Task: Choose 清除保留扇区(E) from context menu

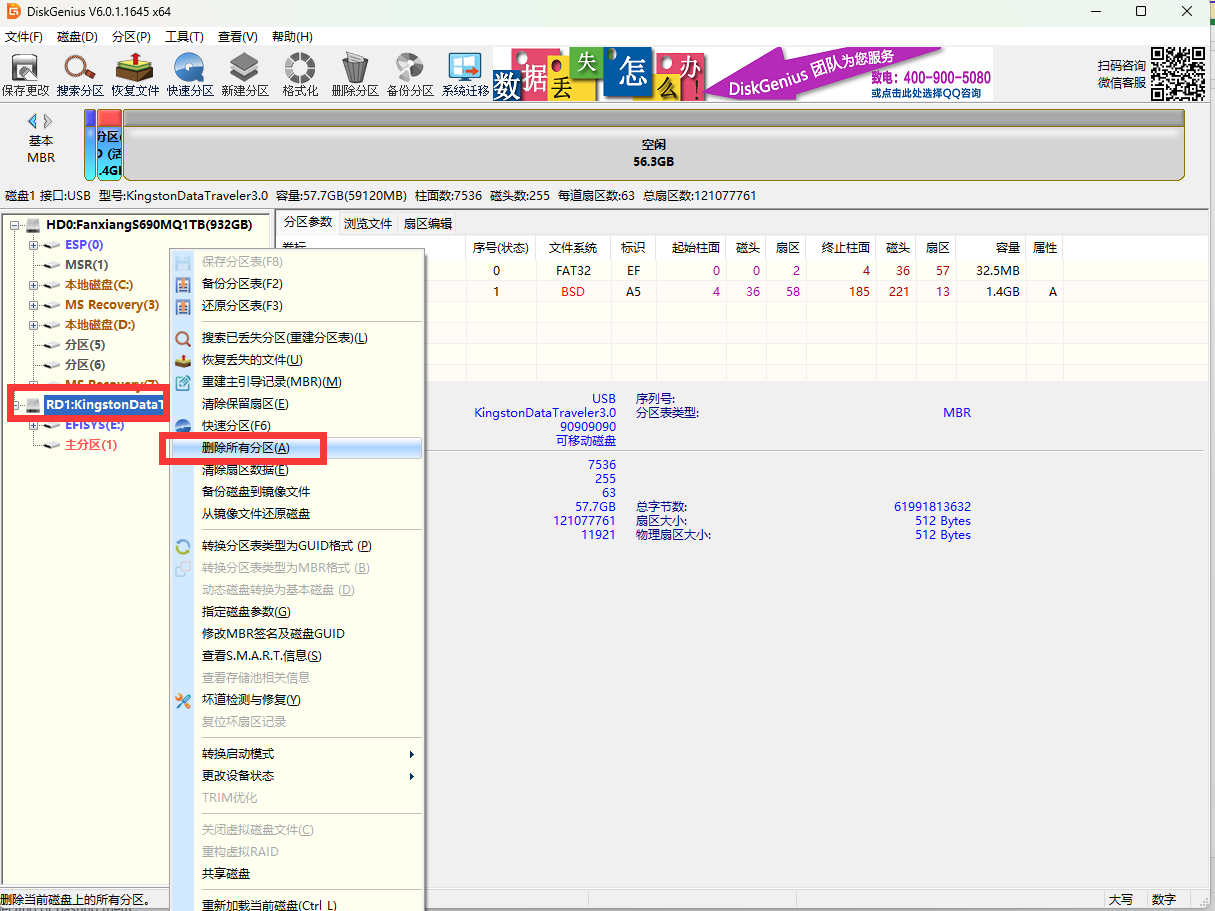Action: tap(296, 404)
